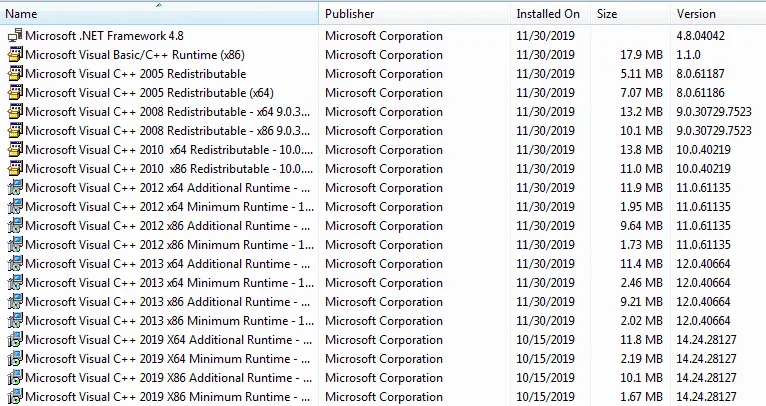Click the Microsoft .NET Framework 4.8 program icon
766x406 pixels.
15,36
